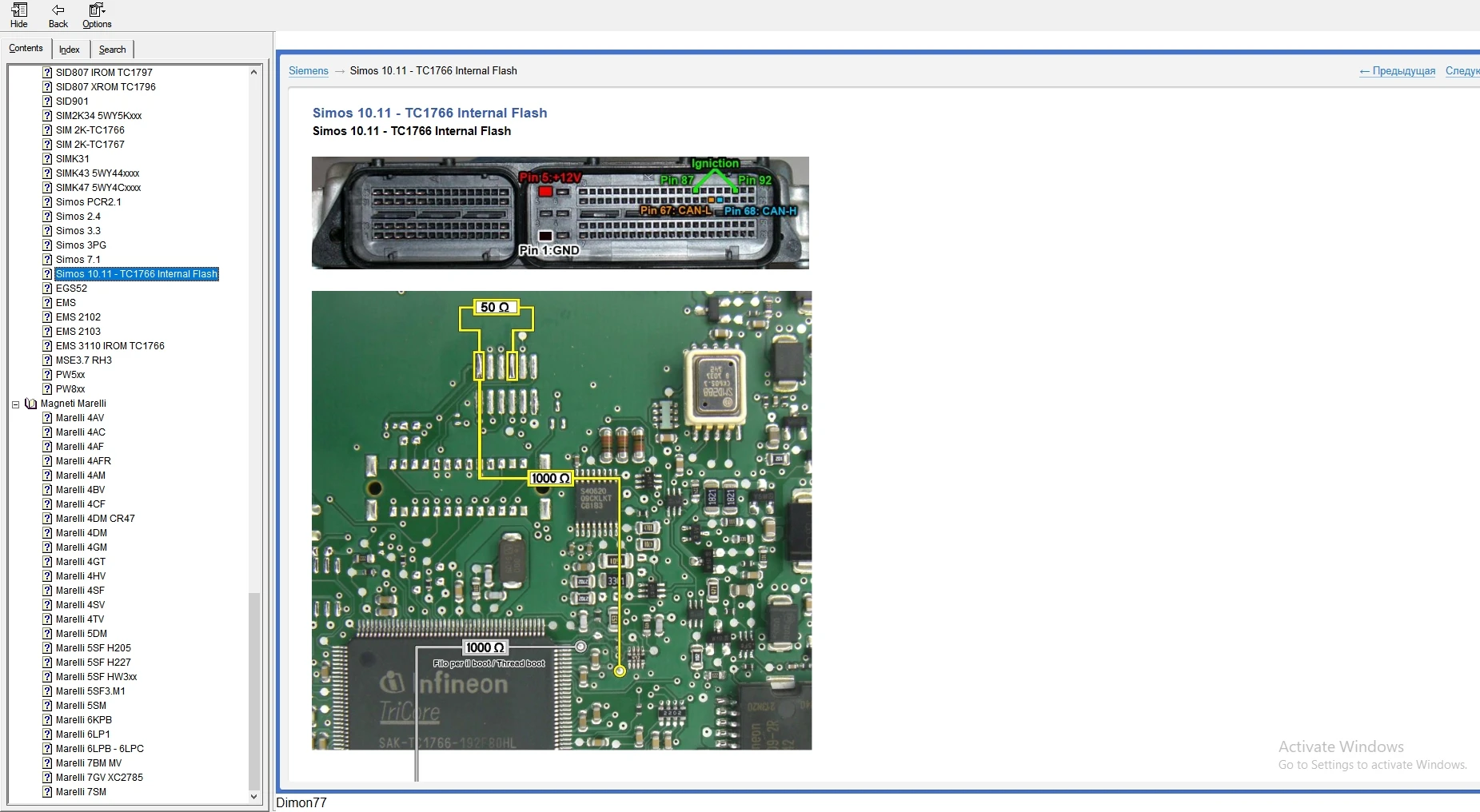Click the help icon beside SID901
The height and width of the screenshot is (812, 1480).
[x=47, y=101]
